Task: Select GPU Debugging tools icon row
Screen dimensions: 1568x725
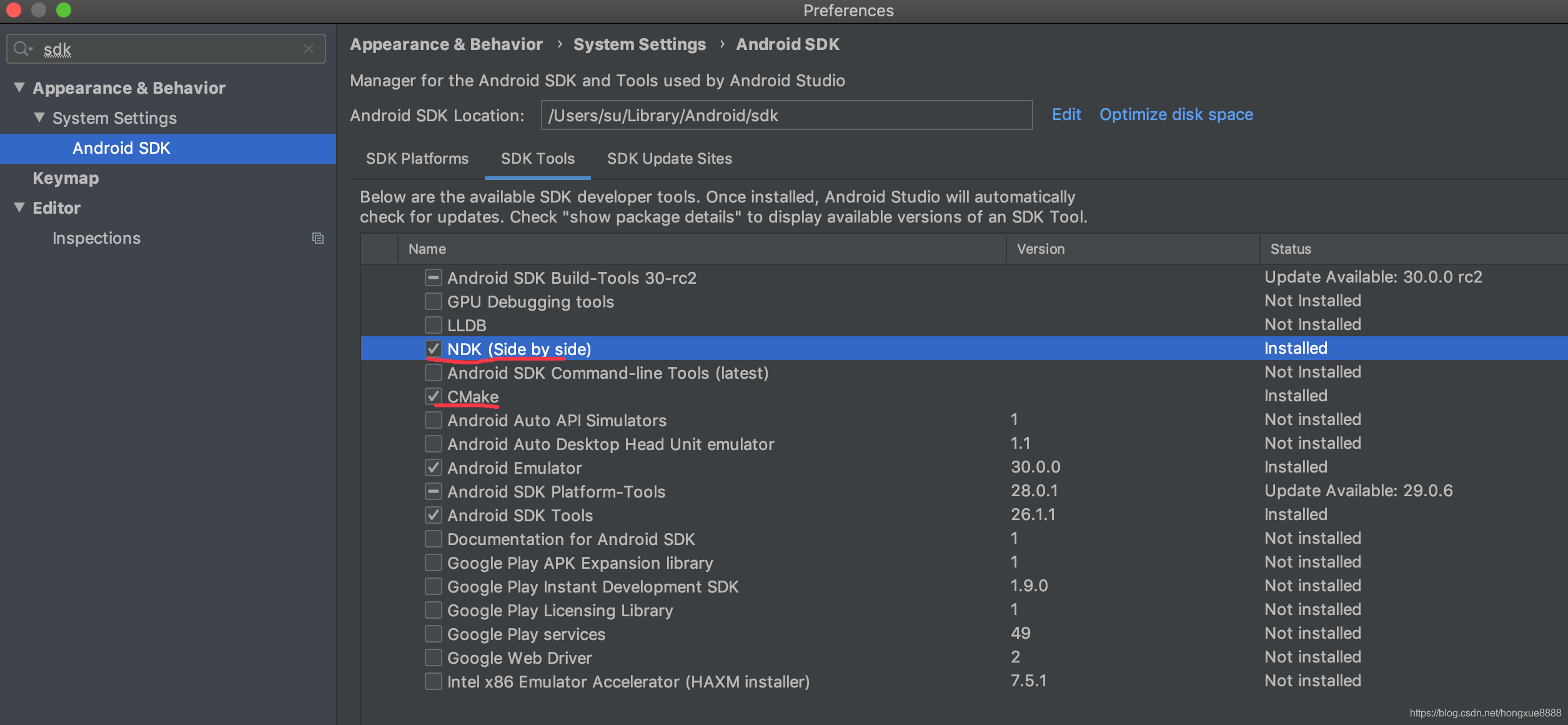Action: pos(432,300)
